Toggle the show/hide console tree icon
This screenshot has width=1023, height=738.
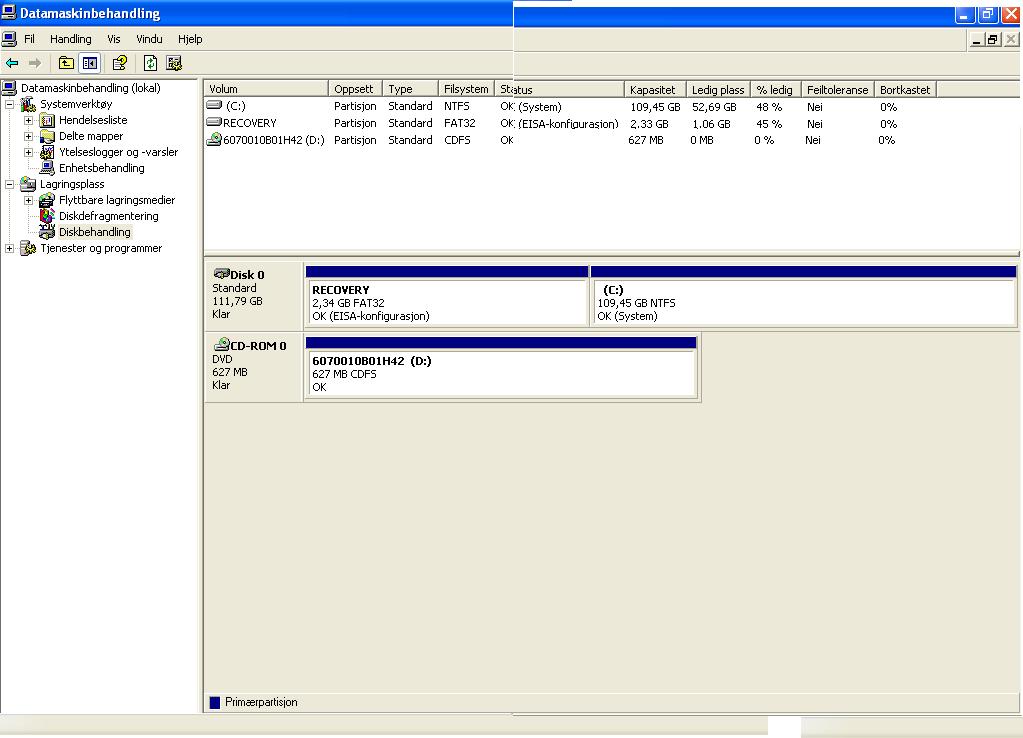click(89, 63)
